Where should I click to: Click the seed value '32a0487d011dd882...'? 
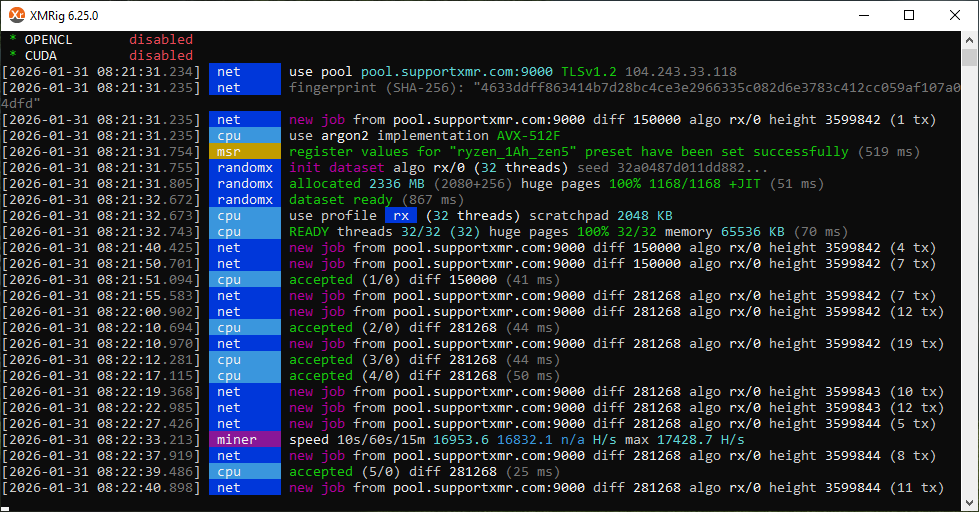pyautogui.click(x=693, y=168)
